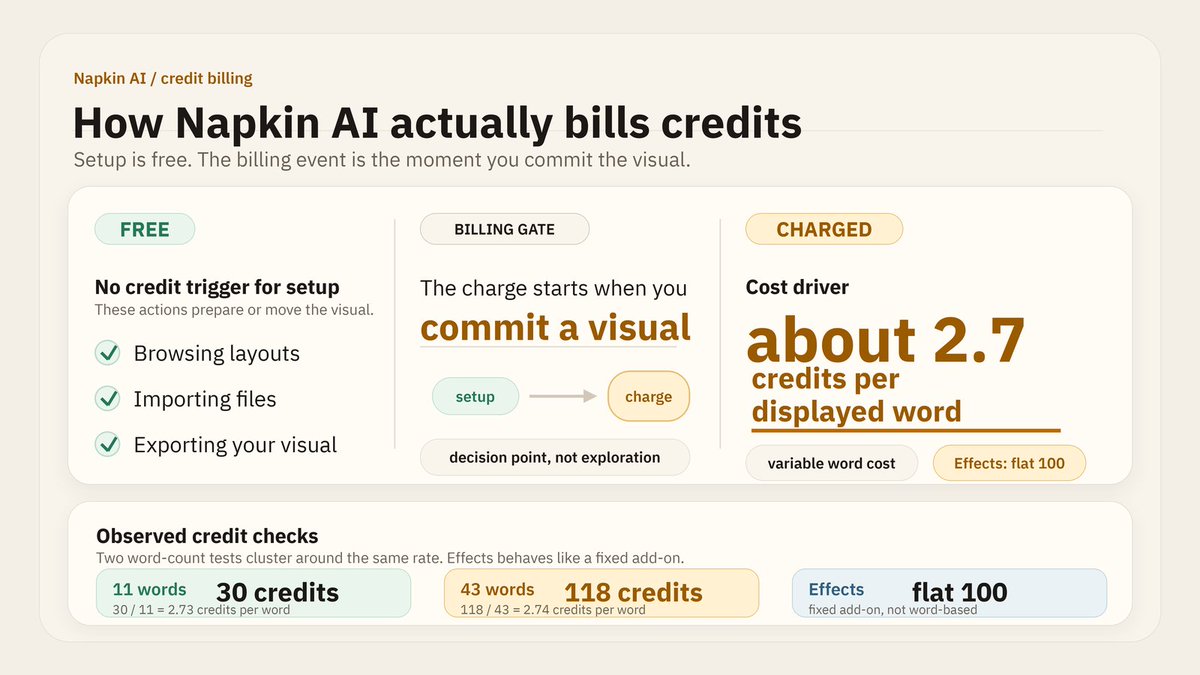Click the green check beside Importing files

[x=107, y=399]
